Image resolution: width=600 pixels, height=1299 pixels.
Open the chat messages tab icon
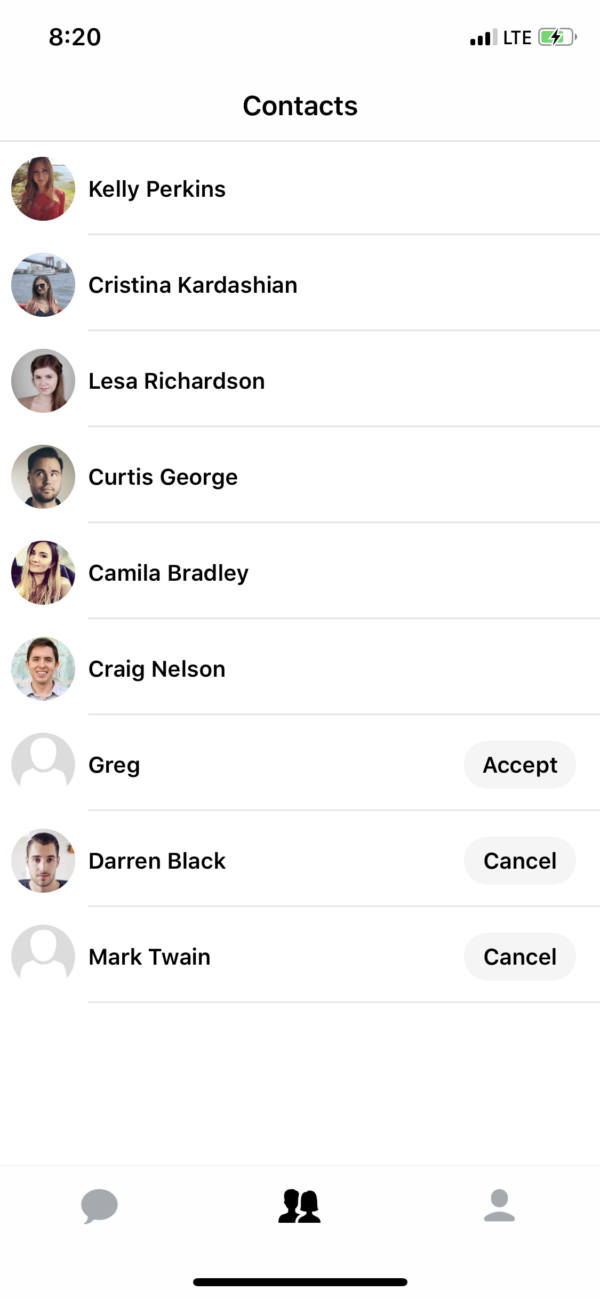point(100,1206)
